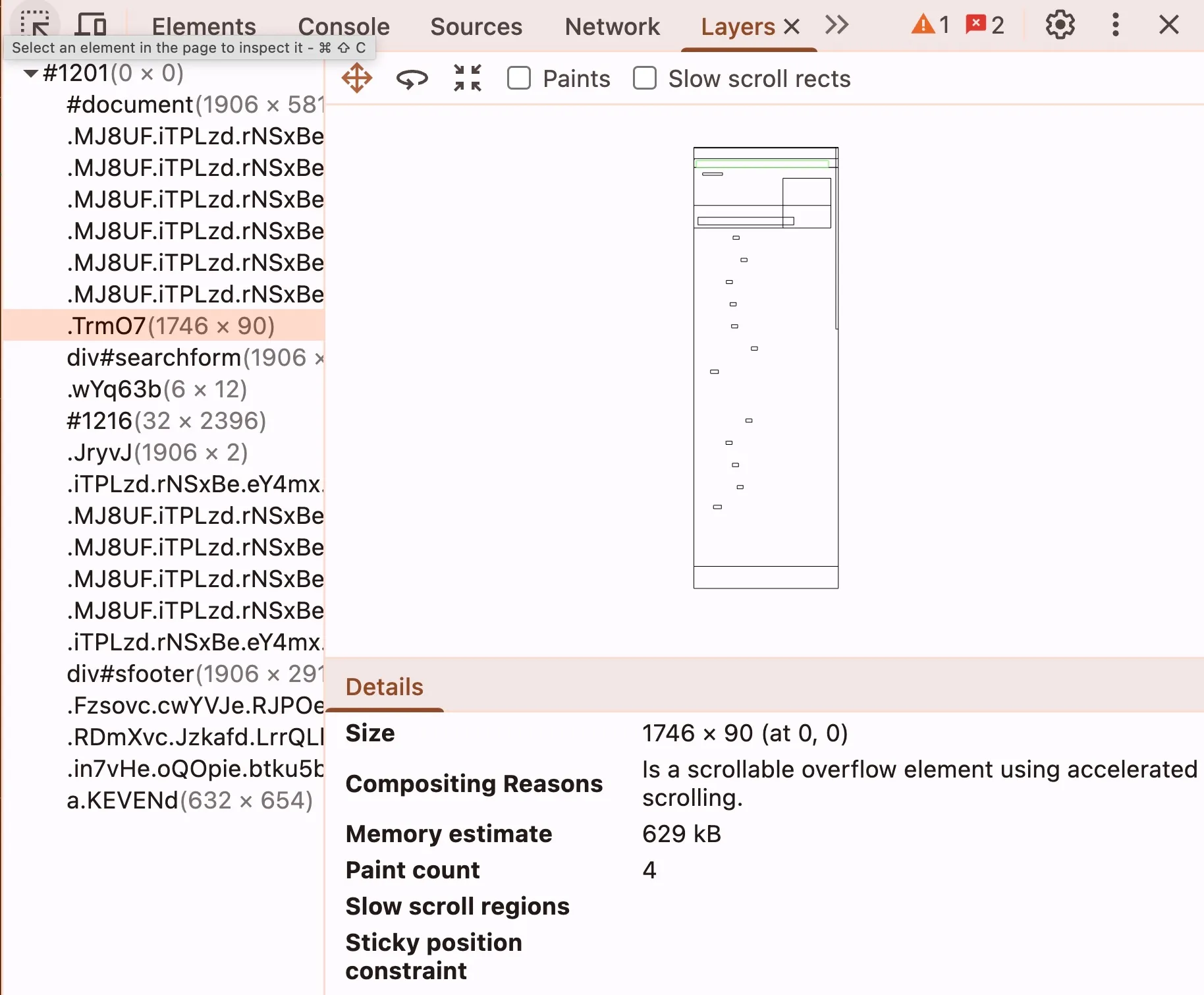Screen dimensions: 1204x995
Task: Close the Layers tab
Action: [792, 27]
